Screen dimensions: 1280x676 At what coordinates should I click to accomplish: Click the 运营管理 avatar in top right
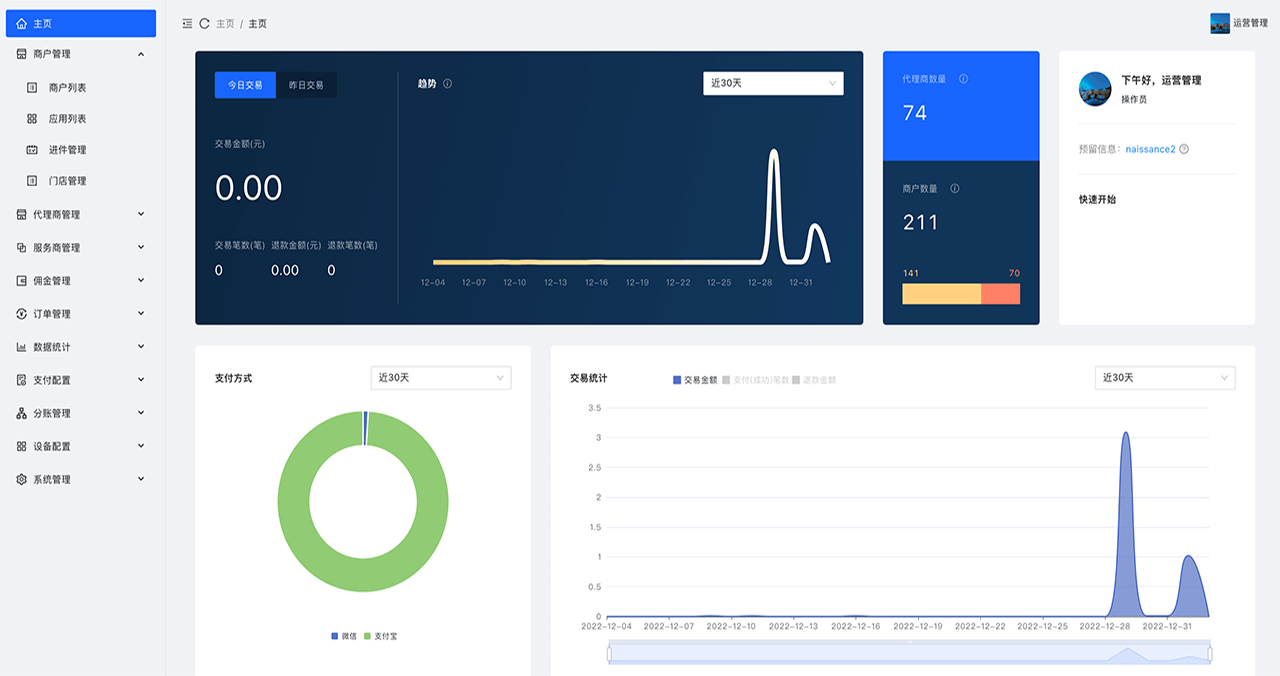(1219, 23)
